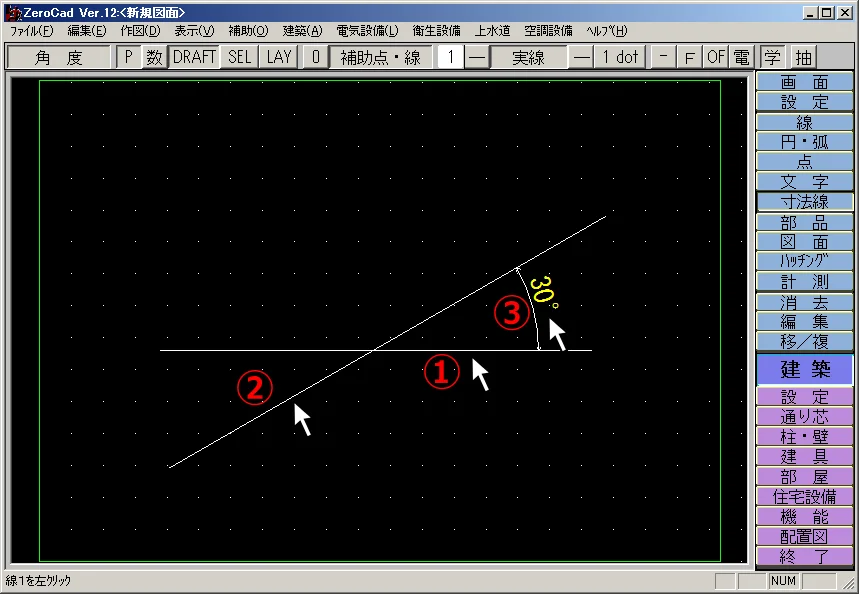
Task: Click the P toolbar button
Action: (x=128, y=57)
